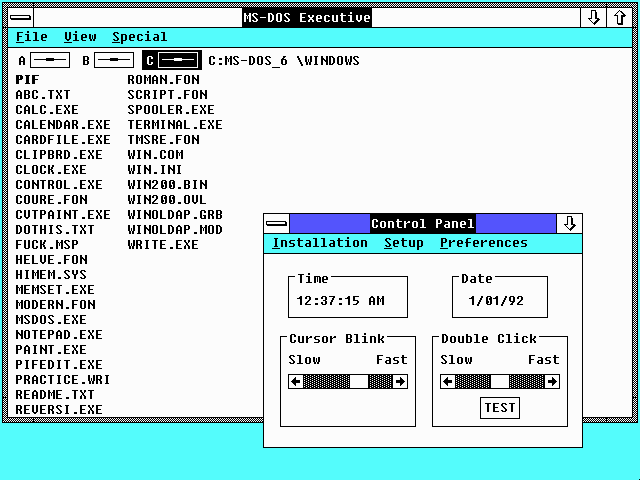
Task: Select WIN200.OVL in the file list
Action: (x=167, y=200)
